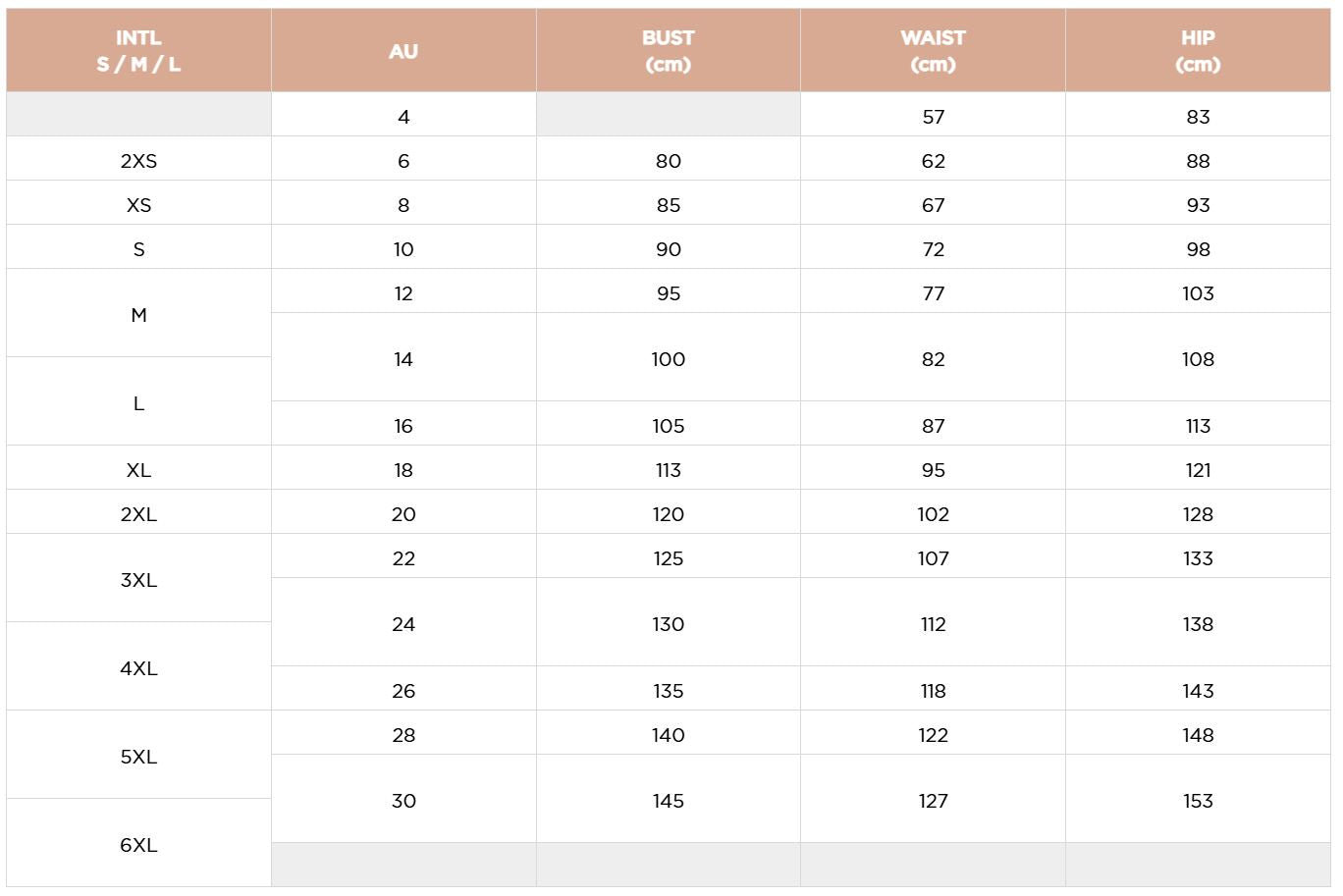Viewport: 1343px width, 896px height.
Task: Select the M size cell
Action: [138, 315]
